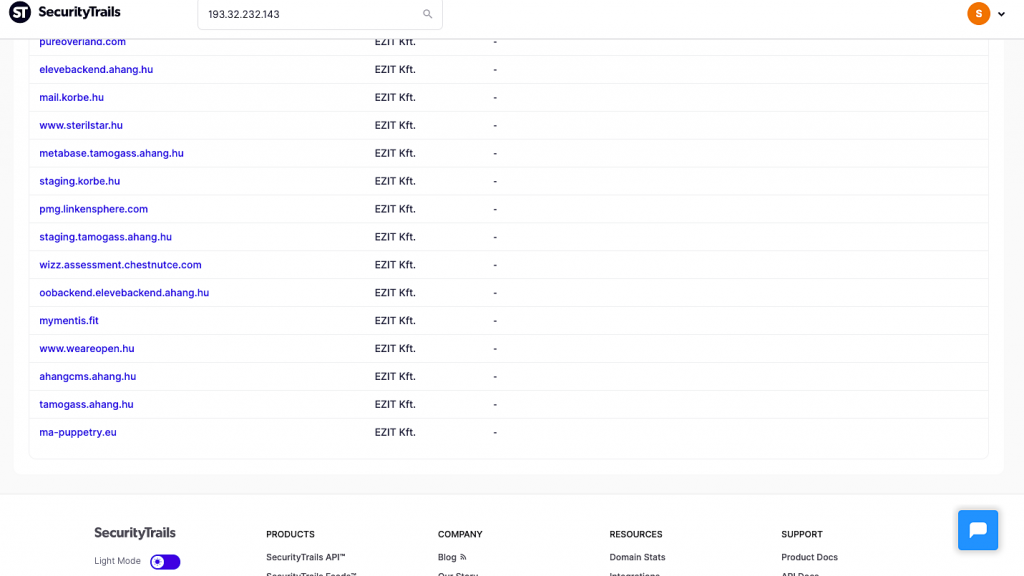The image size is (1024, 576).
Task: Click the RESOURCES footer heading
Action: tap(635, 534)
